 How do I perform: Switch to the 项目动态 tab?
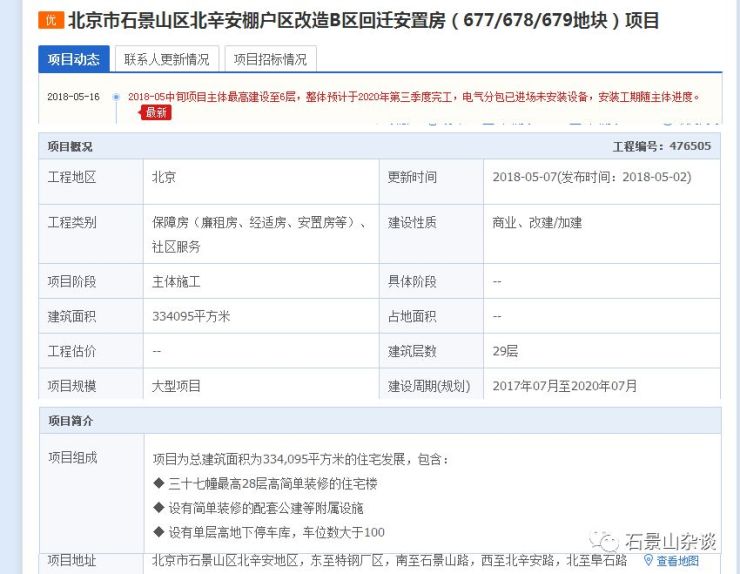[73, 59]
